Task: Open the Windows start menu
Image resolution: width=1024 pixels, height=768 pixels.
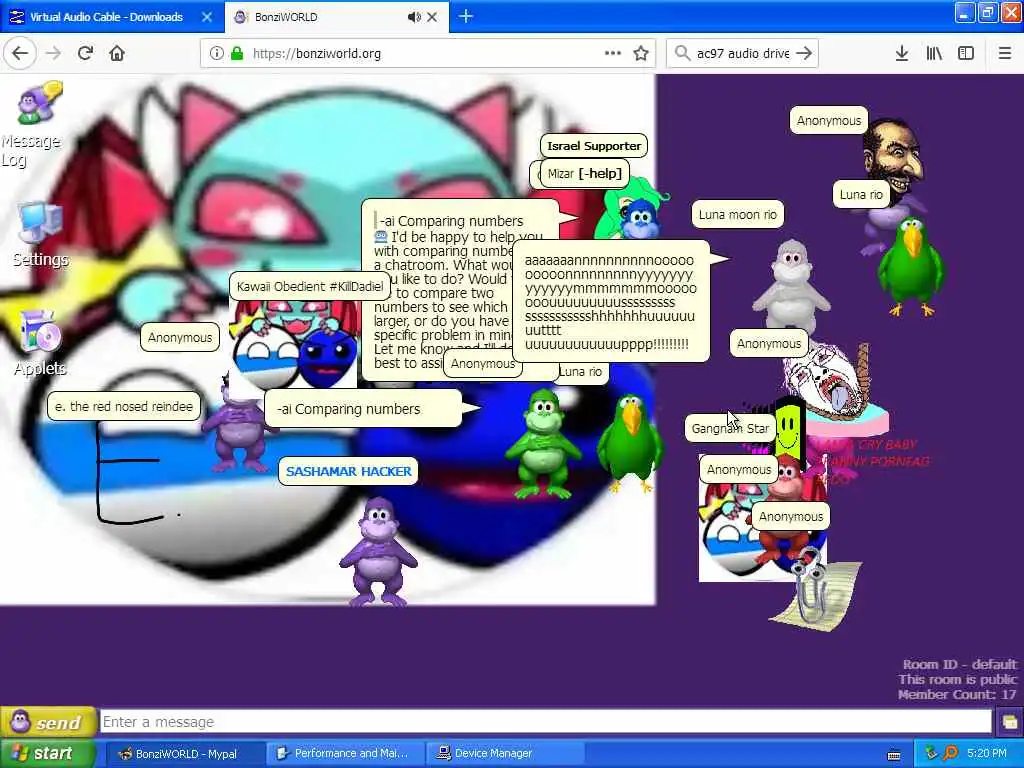Action: [48, 753]
